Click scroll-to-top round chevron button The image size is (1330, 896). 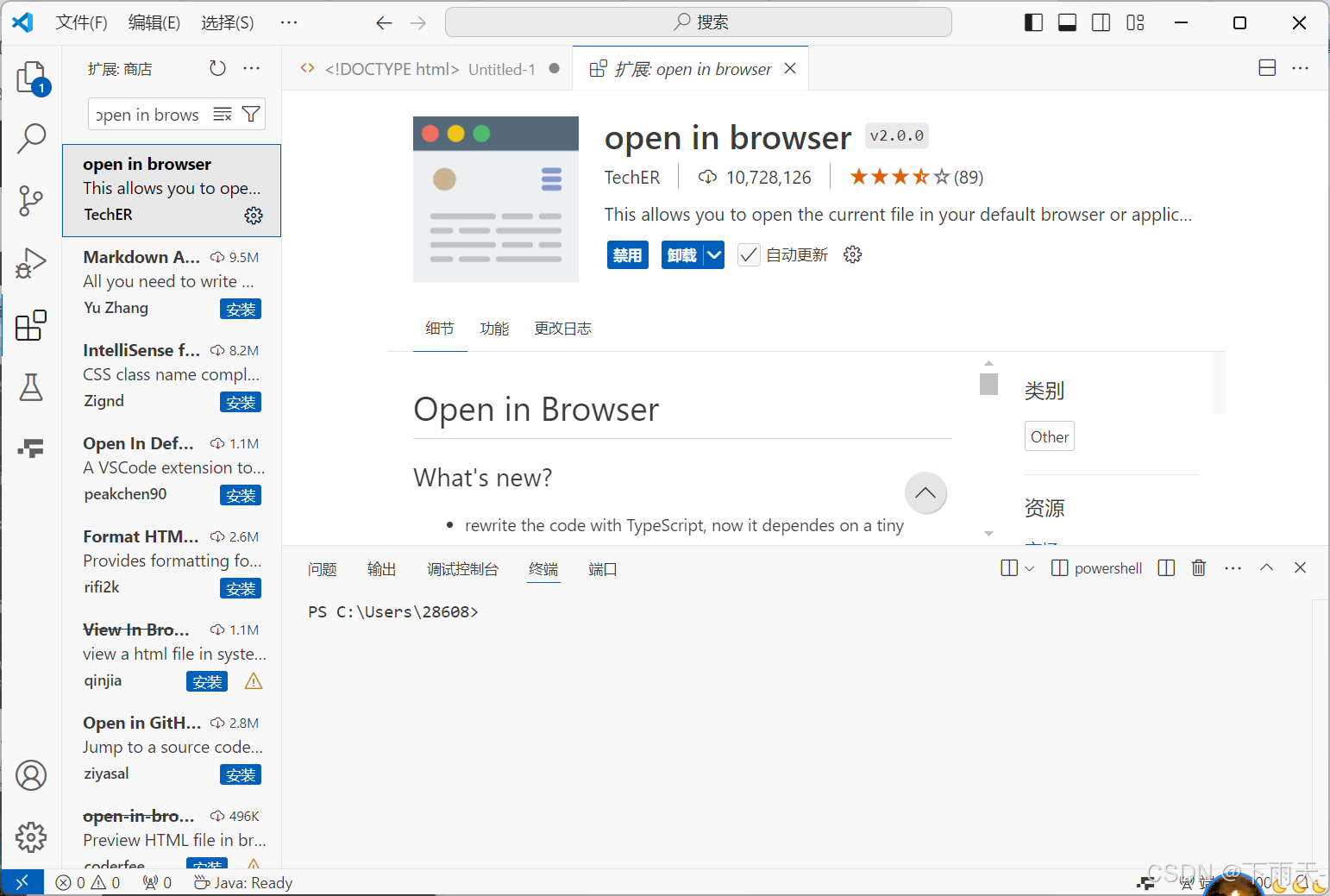pos(925,493)
